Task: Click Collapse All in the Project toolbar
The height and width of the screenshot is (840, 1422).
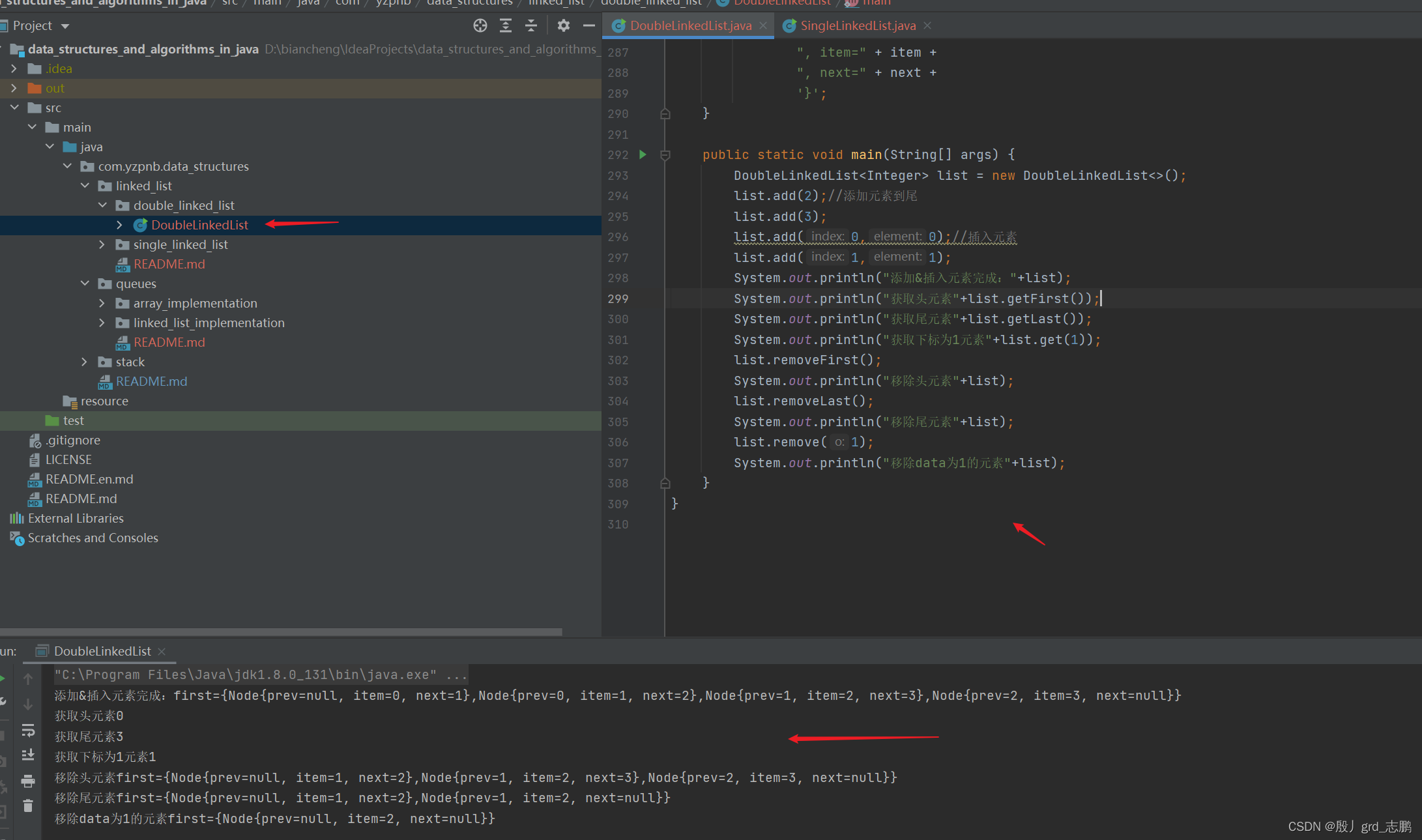Action: tap(531, 25)
